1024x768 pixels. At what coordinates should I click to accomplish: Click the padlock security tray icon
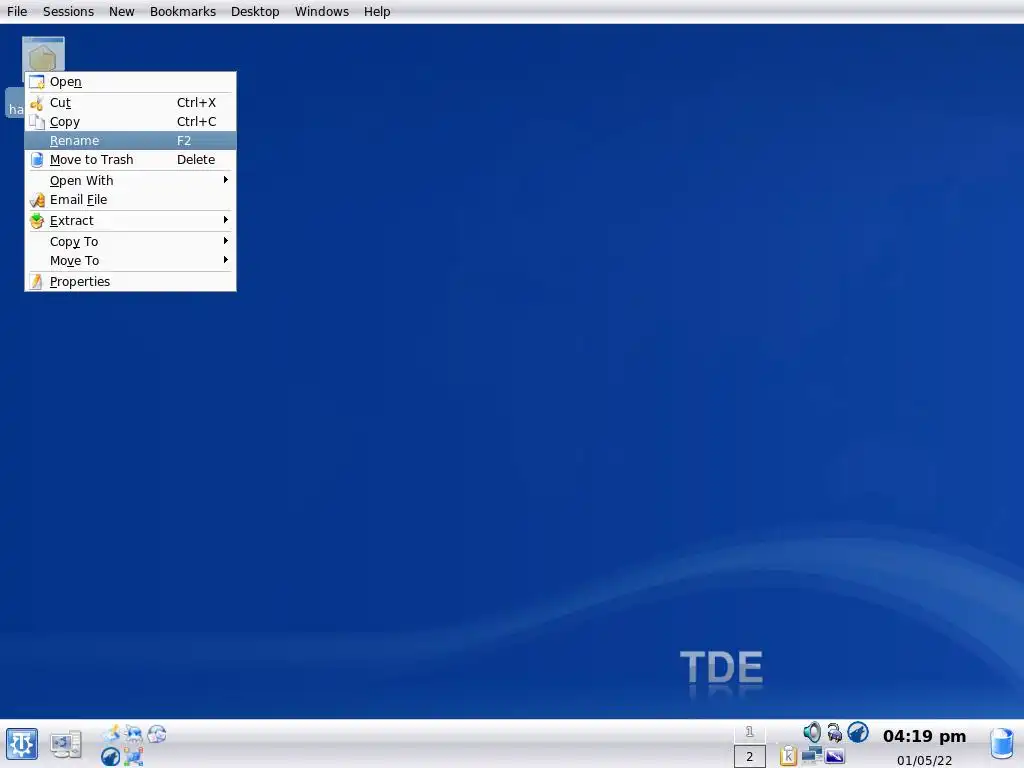835,733
